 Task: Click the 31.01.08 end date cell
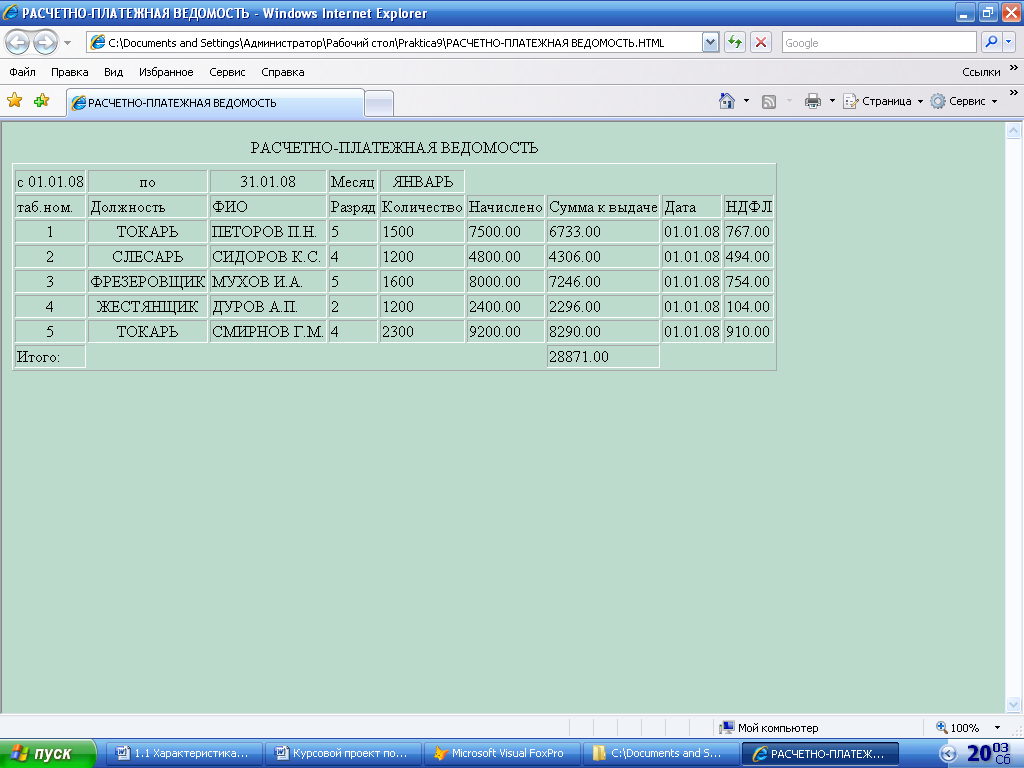tap(268, 182)
